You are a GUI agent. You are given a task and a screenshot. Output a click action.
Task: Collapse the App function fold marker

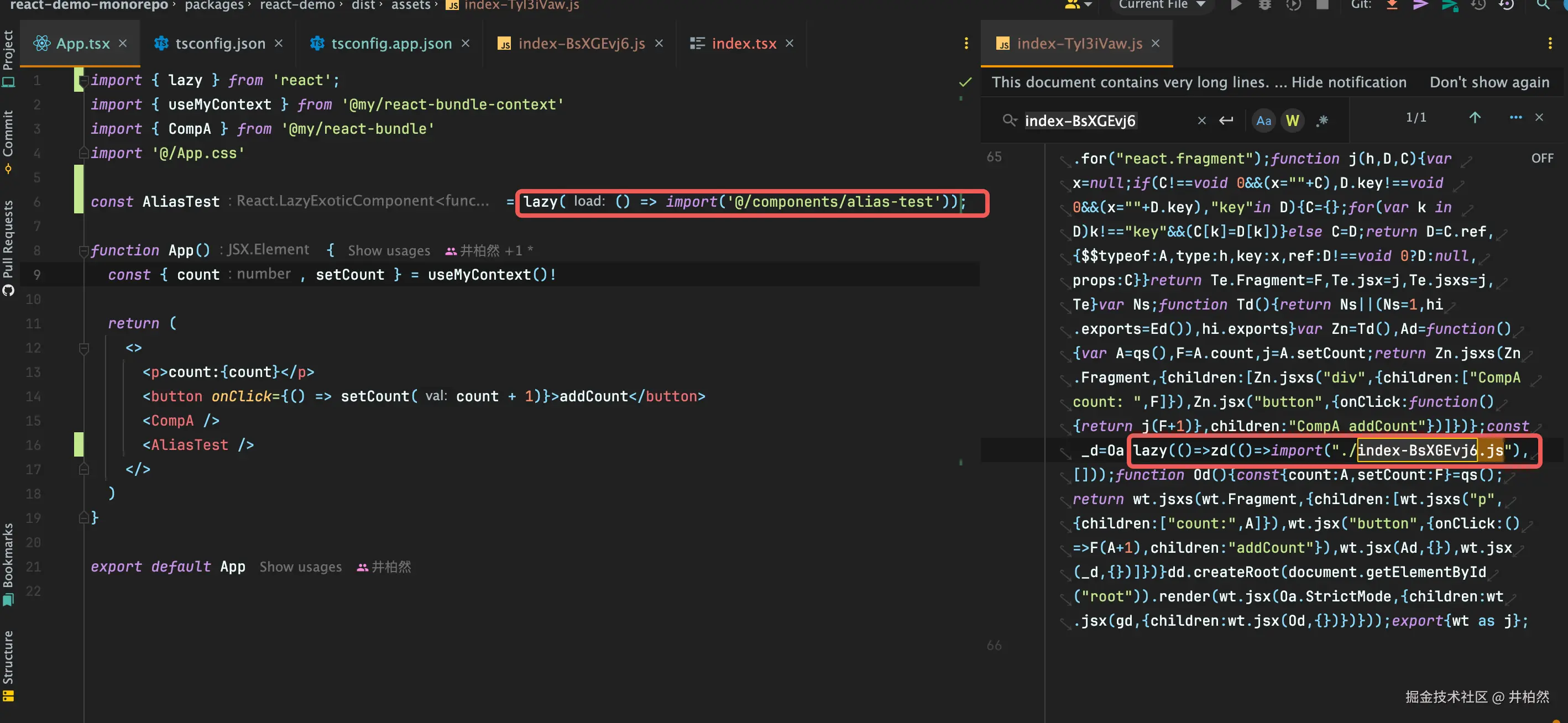point(84,251)
